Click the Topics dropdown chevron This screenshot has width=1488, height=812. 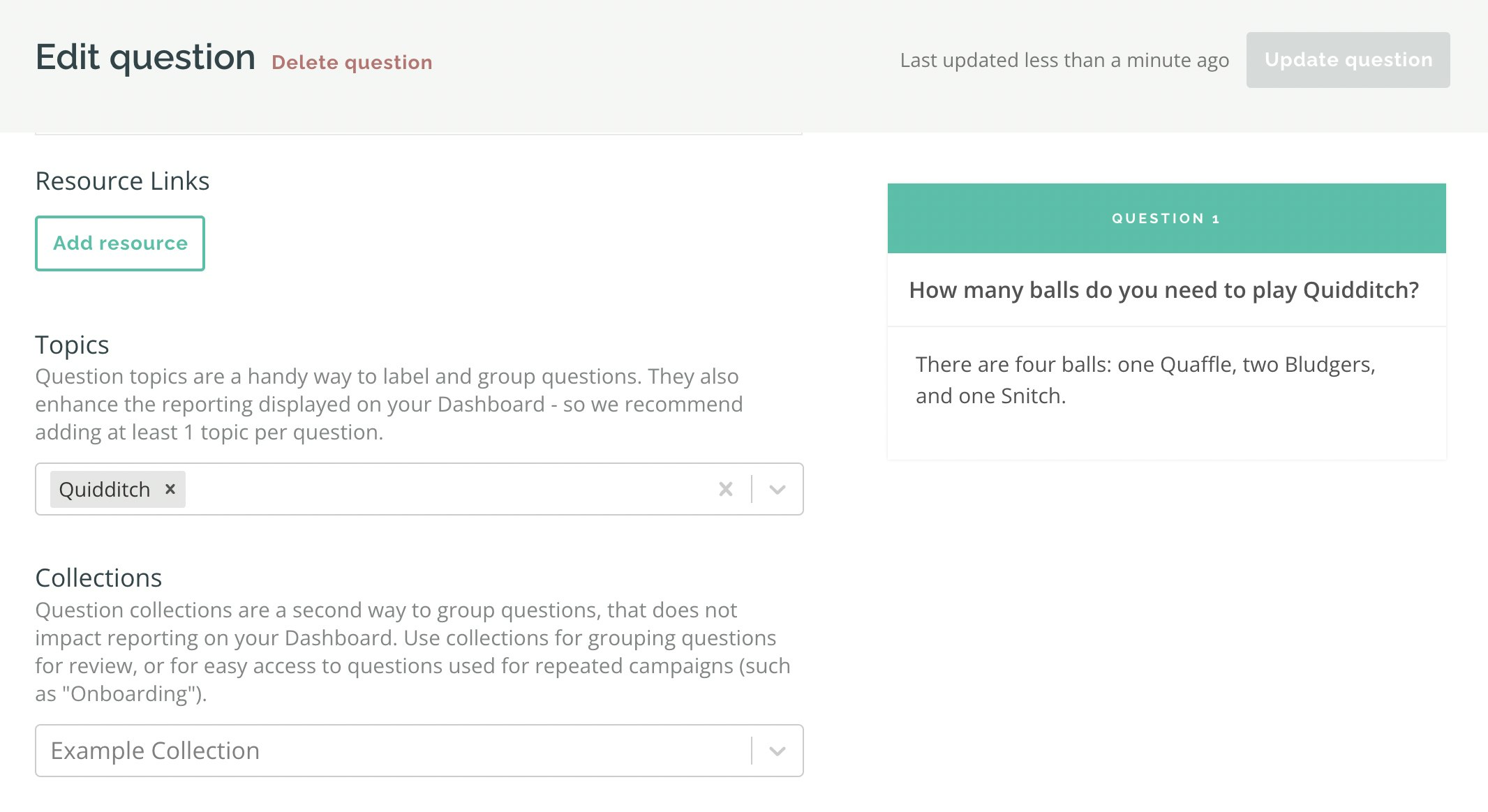point(777,489)
